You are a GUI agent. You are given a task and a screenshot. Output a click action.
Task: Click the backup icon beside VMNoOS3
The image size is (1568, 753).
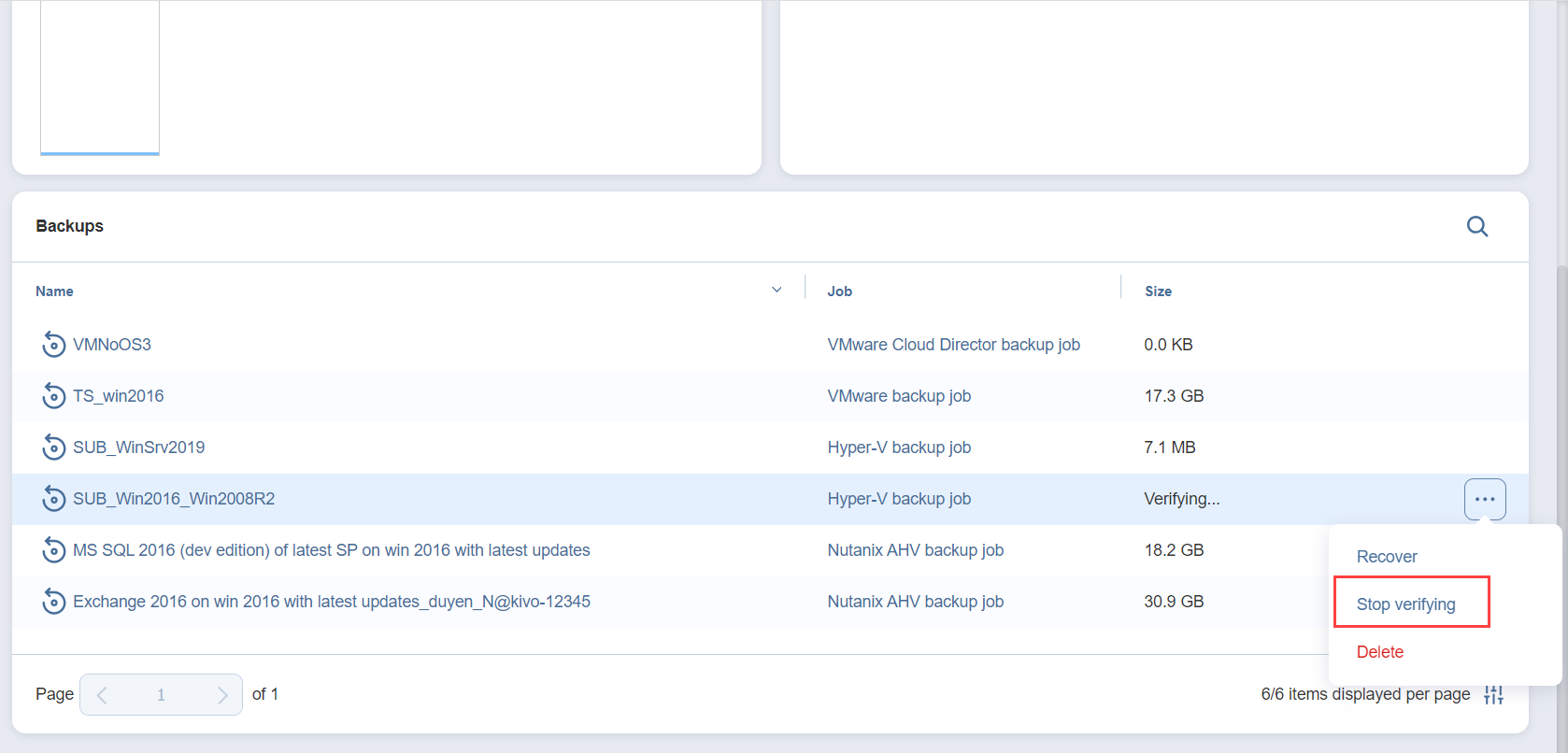point(53,345)
